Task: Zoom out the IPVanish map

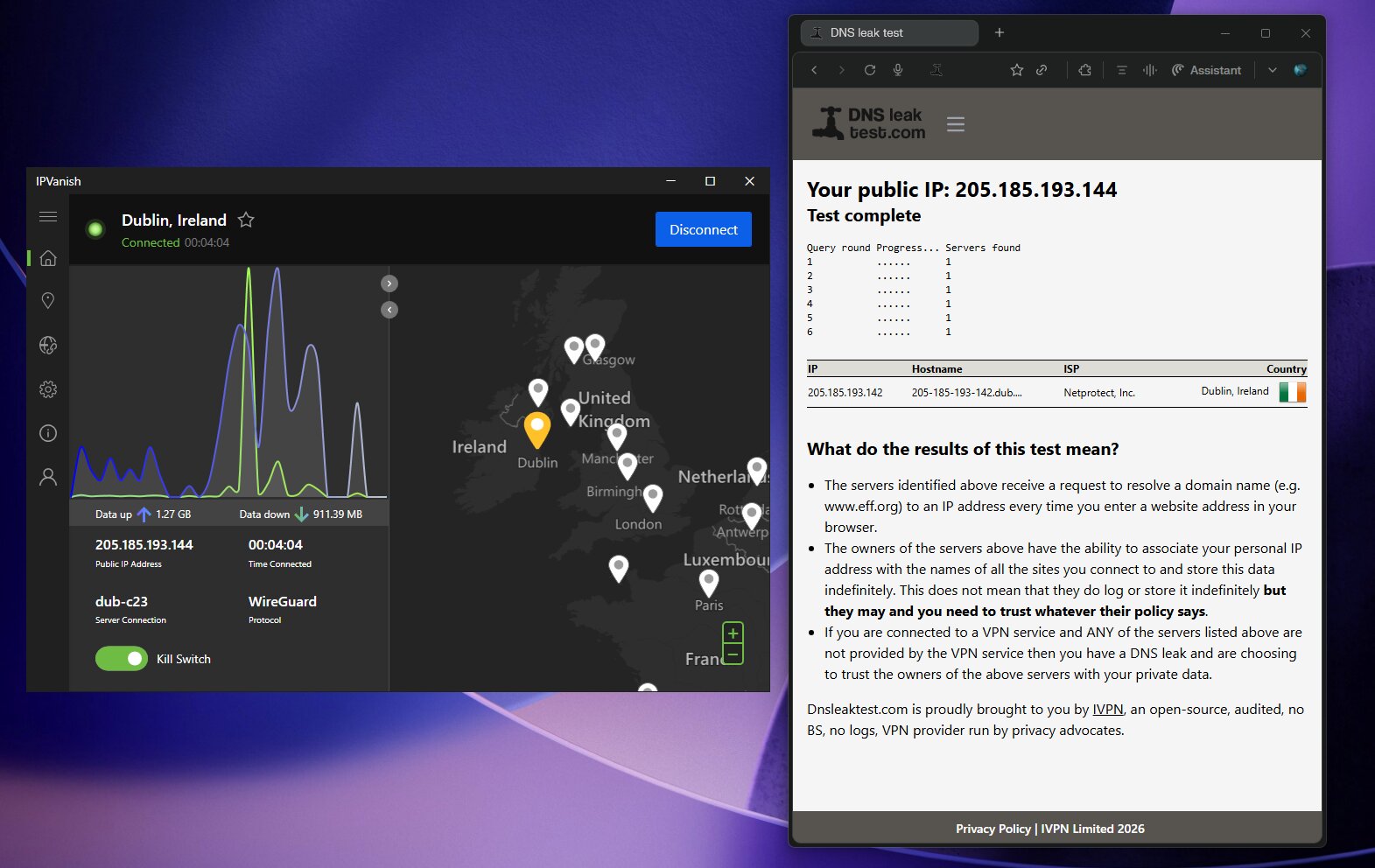Action: (x=733, y=654)
